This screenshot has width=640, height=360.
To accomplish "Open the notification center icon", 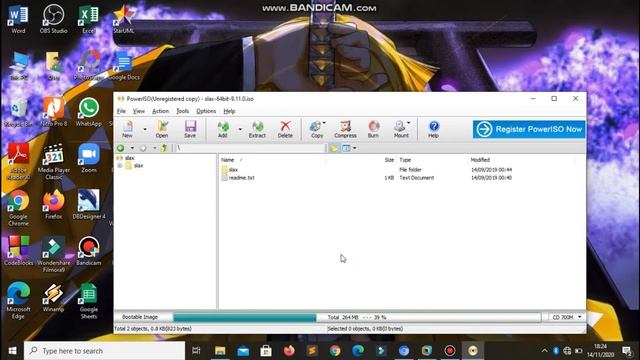I will 627,351.
